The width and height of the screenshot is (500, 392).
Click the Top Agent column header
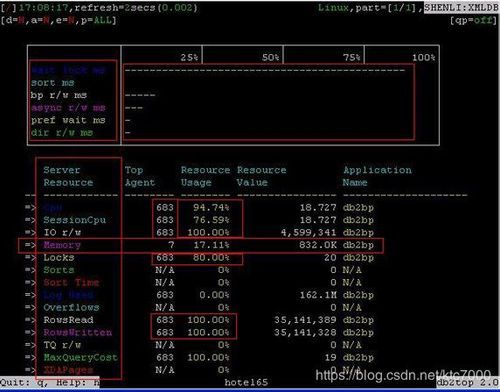click(x=140, y=176)
